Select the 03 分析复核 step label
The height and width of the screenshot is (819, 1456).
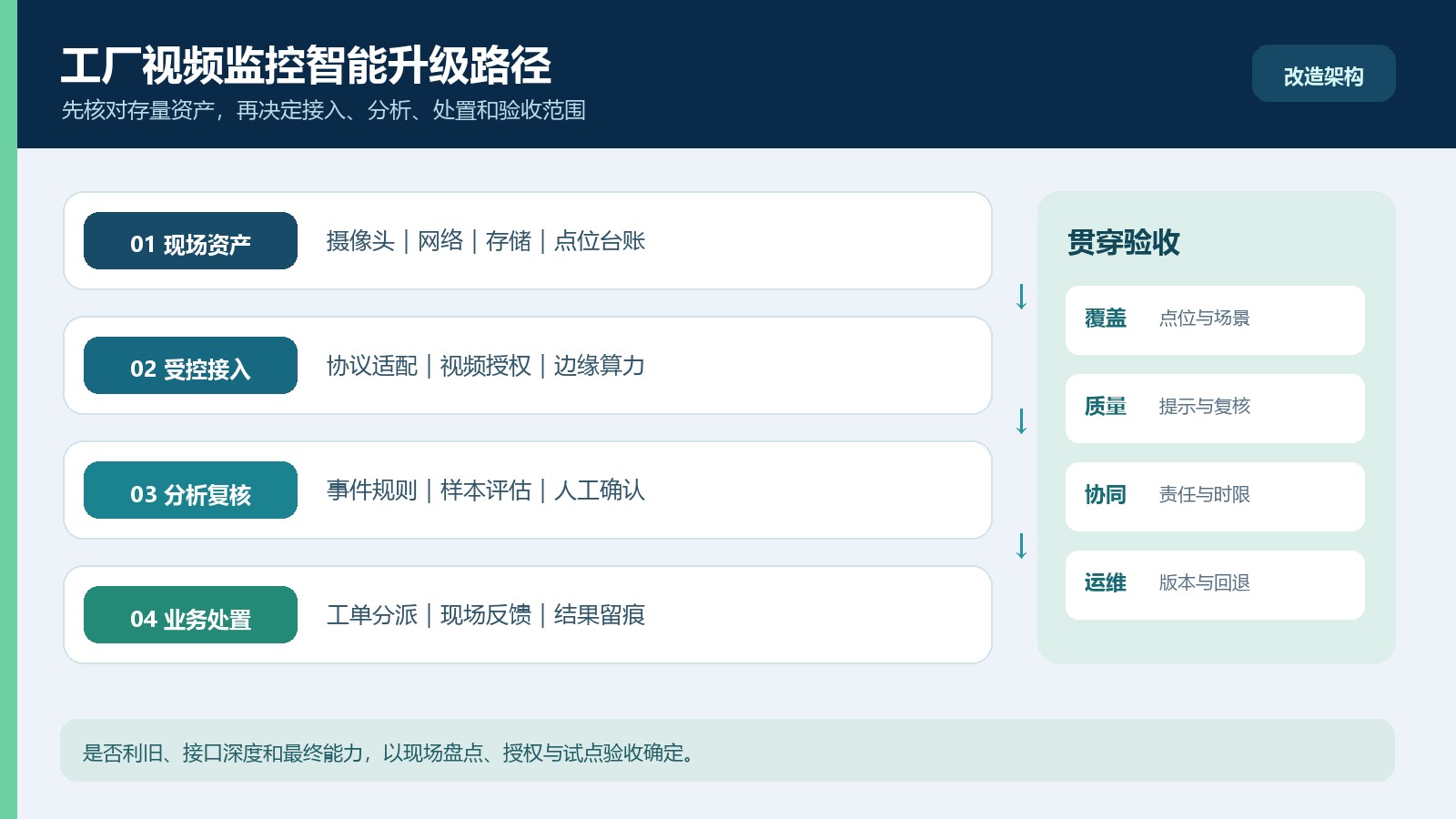pos(190,490)
